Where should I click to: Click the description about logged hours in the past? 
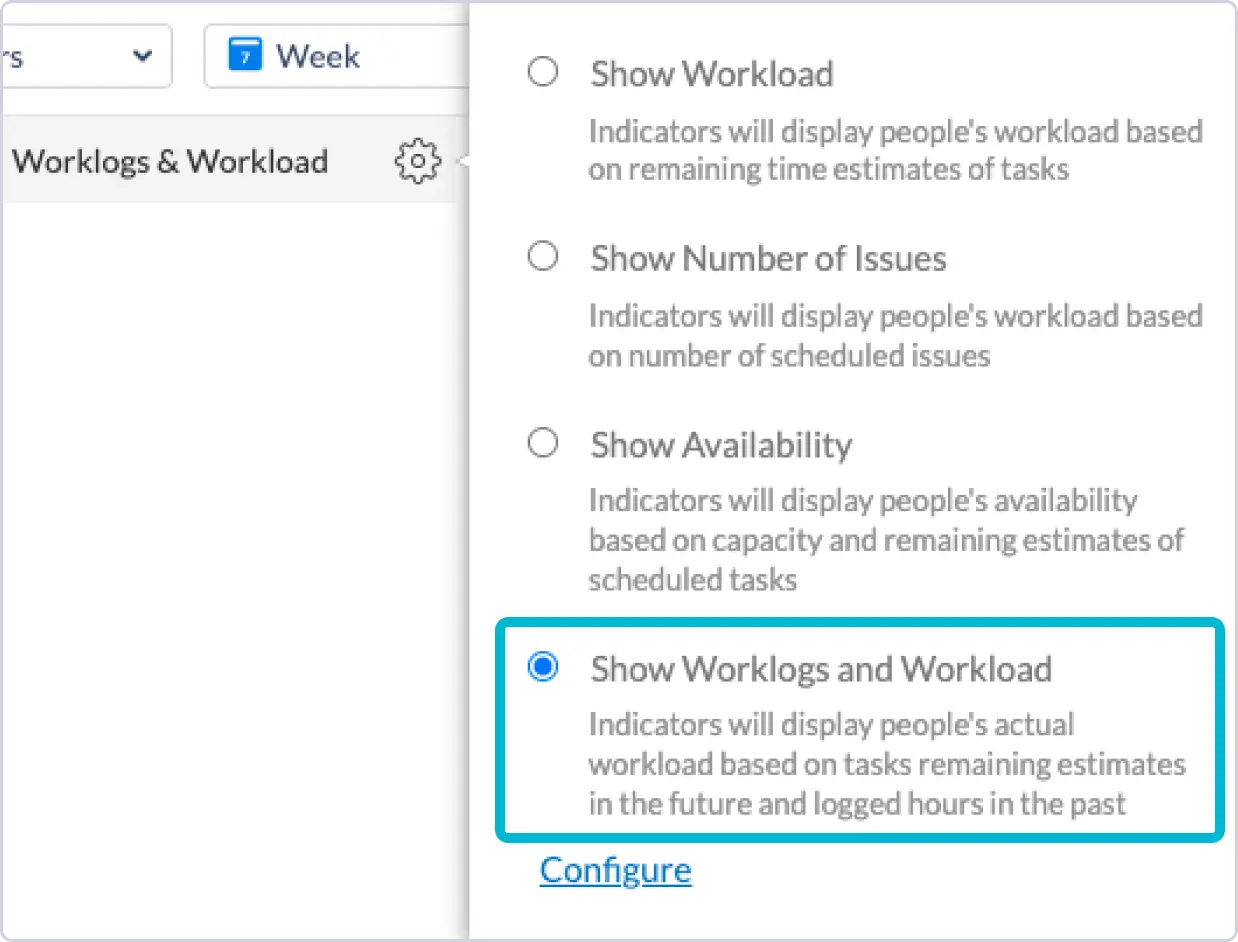pos(886,763)
